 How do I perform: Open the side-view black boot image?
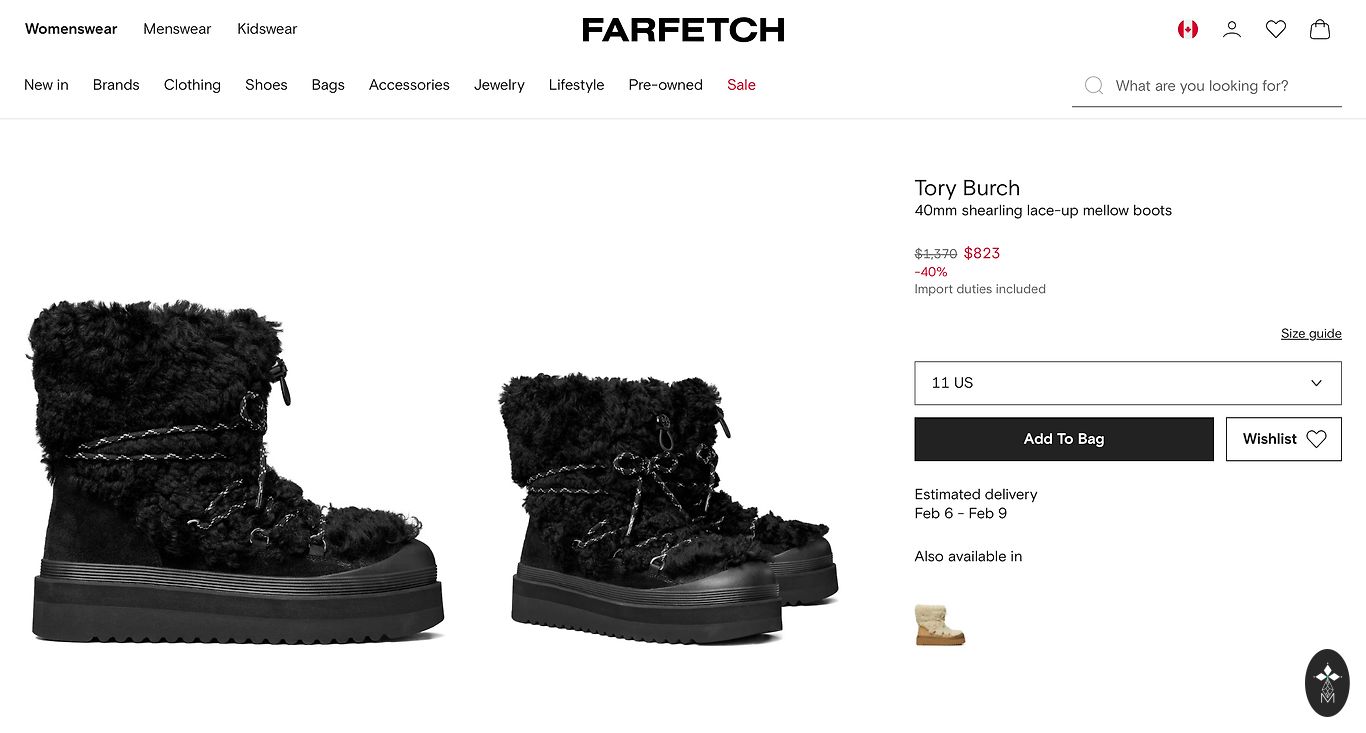235,470
